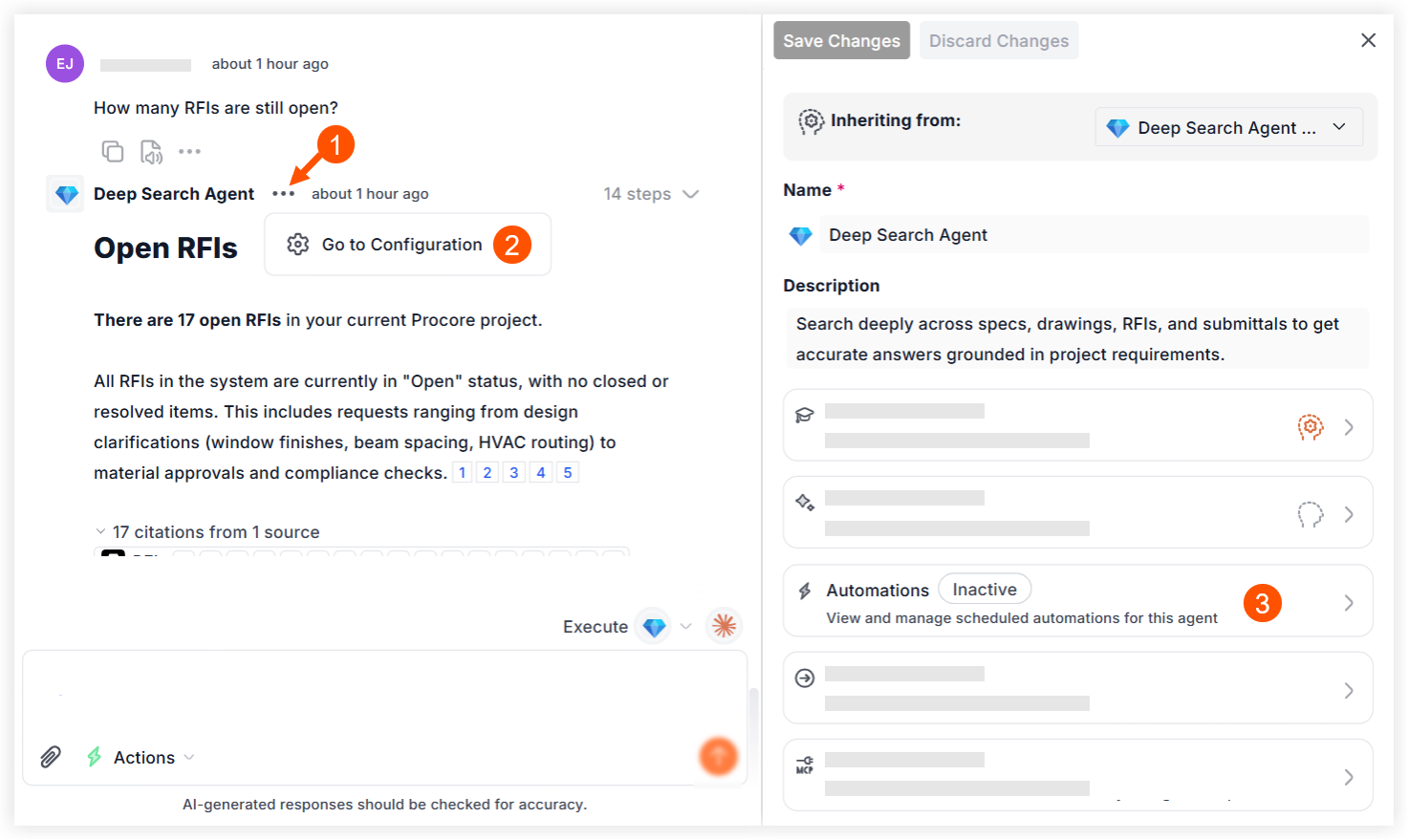
Task: Click the sparkle diamond section icon
Action: (x=805, y=502)
